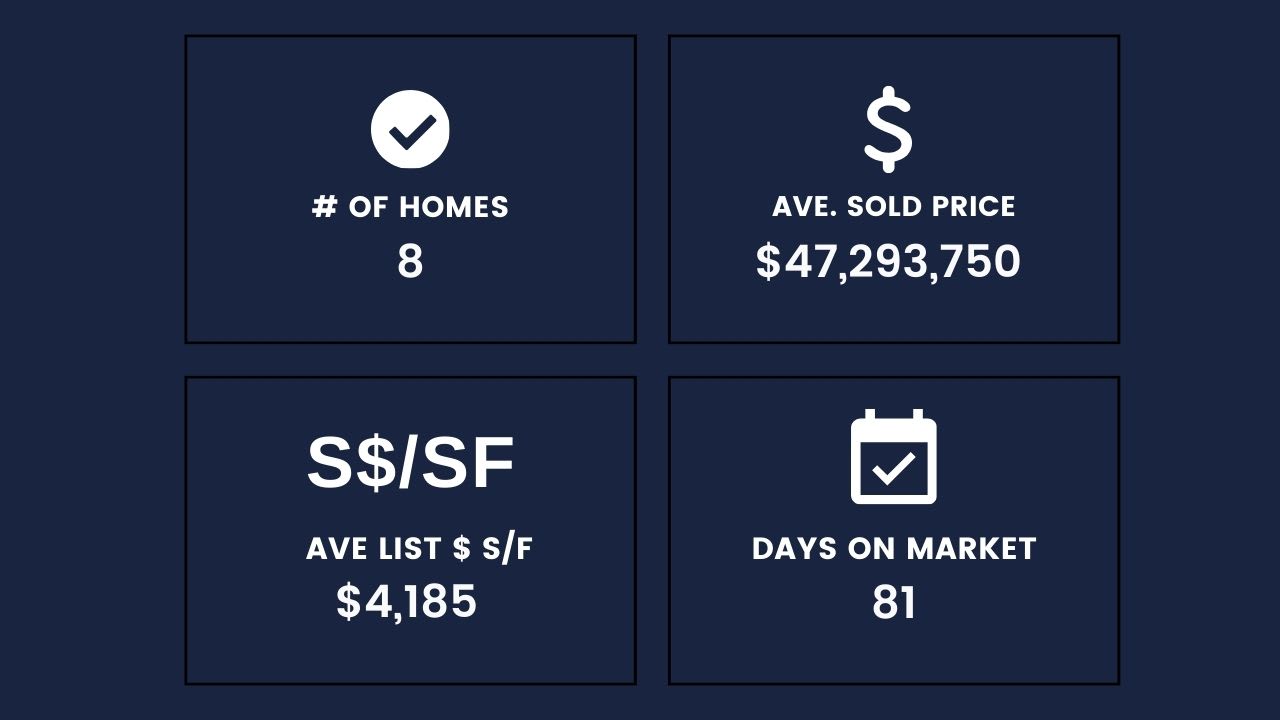The width and height of the screenshot is (1280, 720).
Task: Click the large dollar sign icon
Action: pos(888,131)
